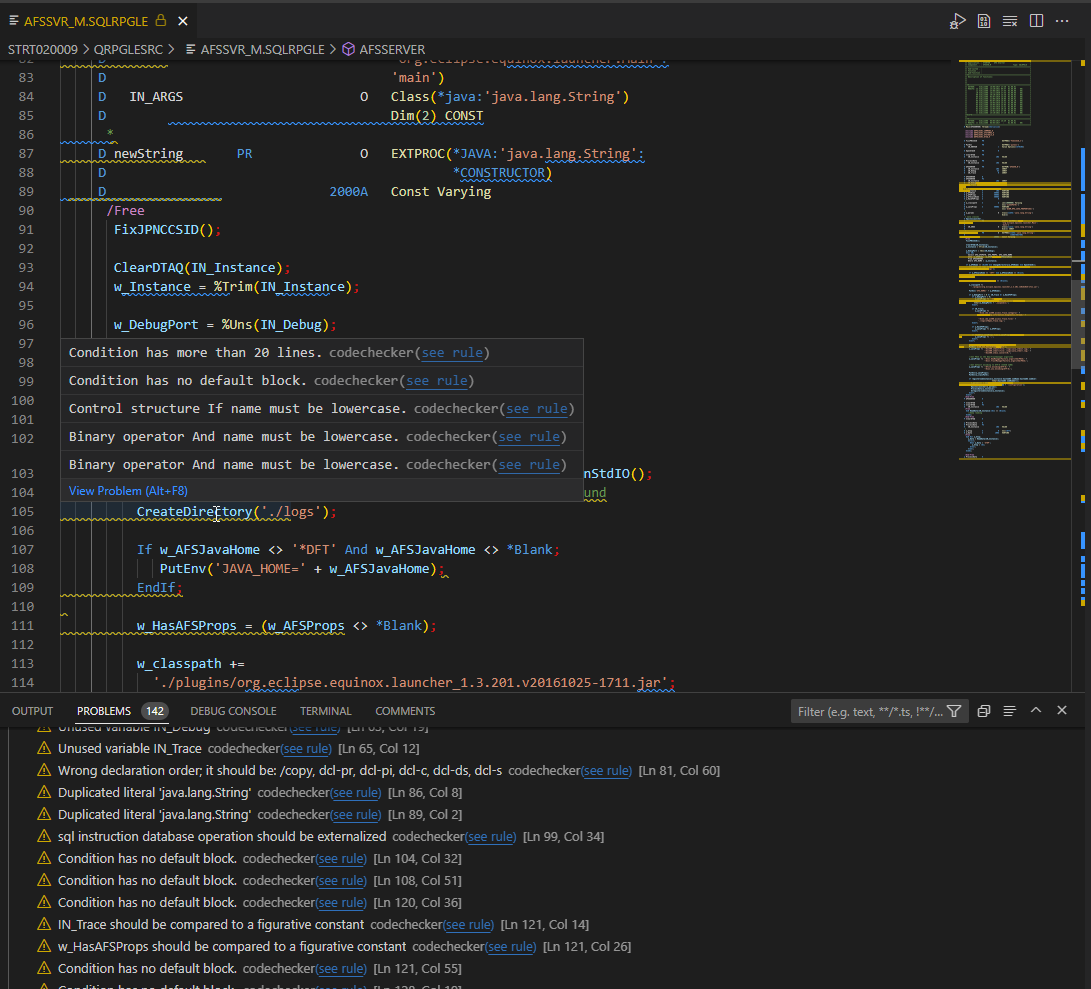
Task: Open More Actions via the ellipsis icon
Action: coord(1062,20)
